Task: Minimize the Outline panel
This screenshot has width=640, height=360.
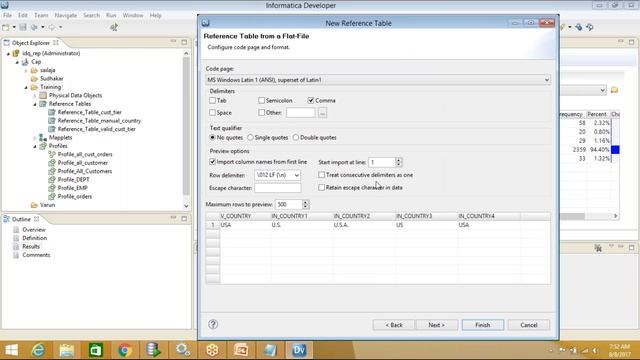Action: pos(173,219)
